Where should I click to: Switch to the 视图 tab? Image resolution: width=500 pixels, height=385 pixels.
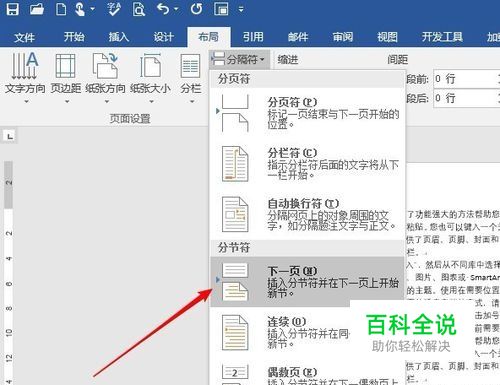387,37
